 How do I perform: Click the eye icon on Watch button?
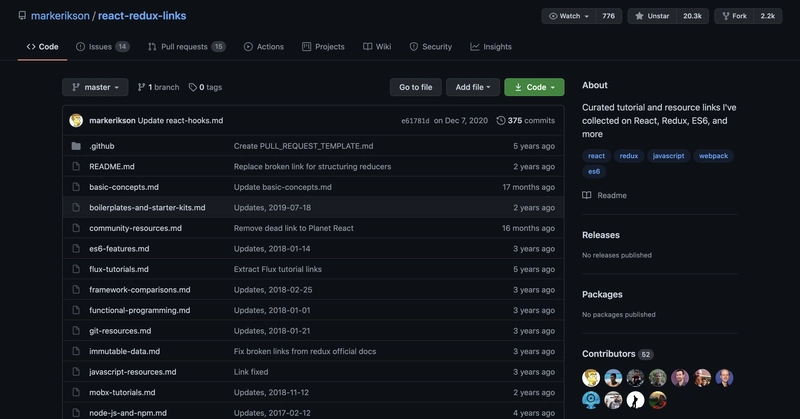pyautogui.click(x=553, y=16)
